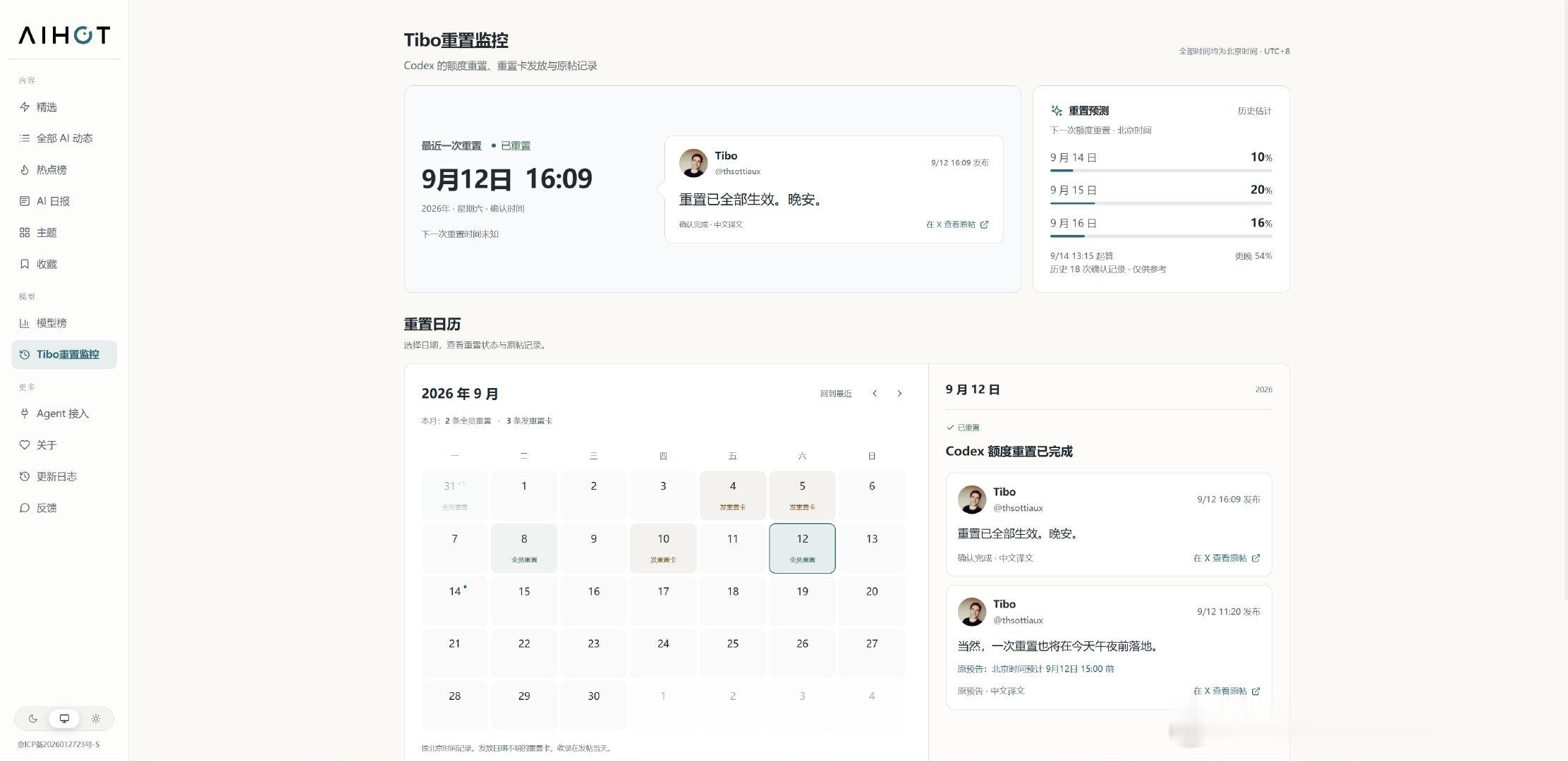Click the Agent 接入 plug icon
Viewport: 1568px width, 762px height.
25,413
